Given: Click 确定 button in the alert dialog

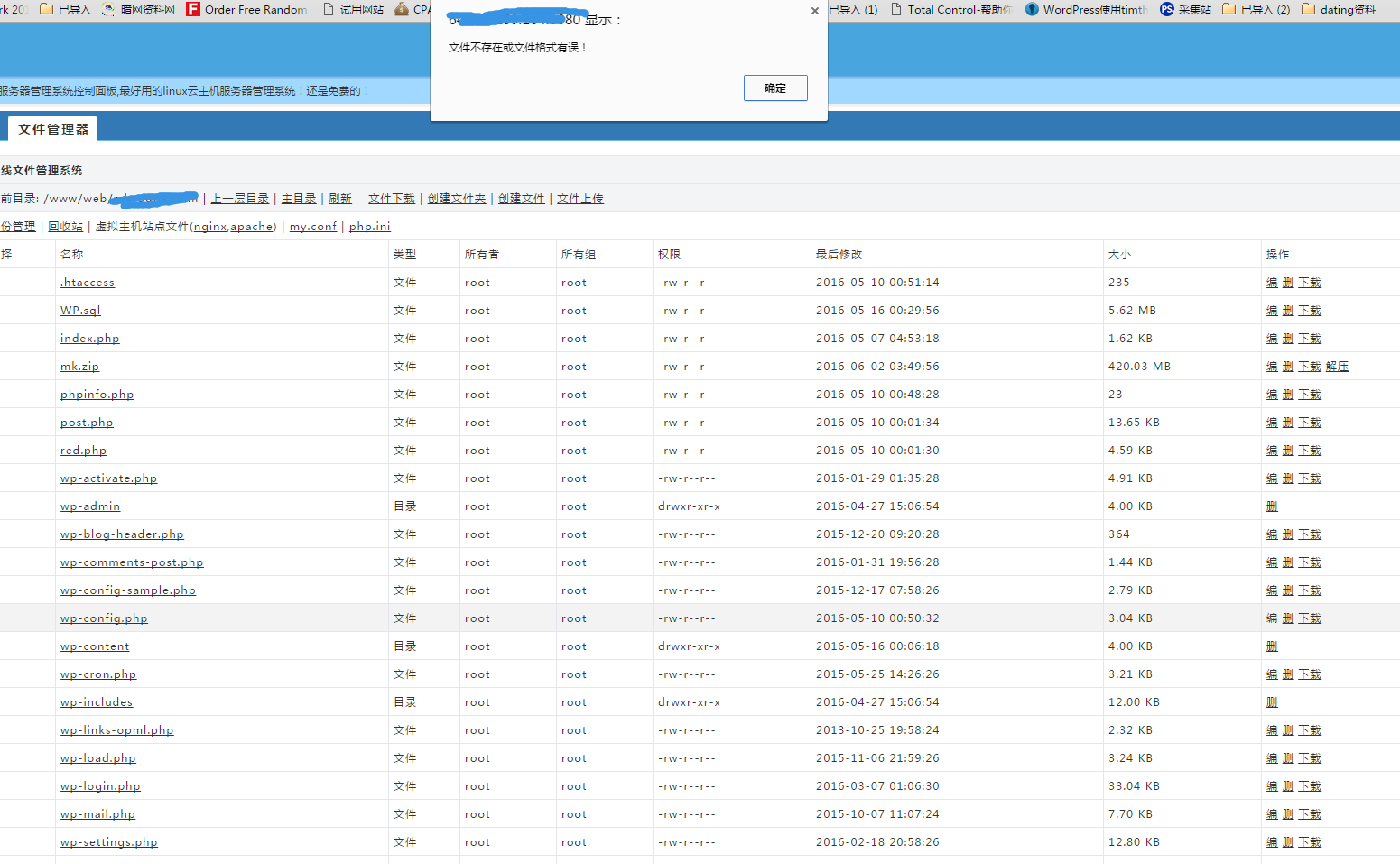Looking at the screenshot, I should click(775, 88).
